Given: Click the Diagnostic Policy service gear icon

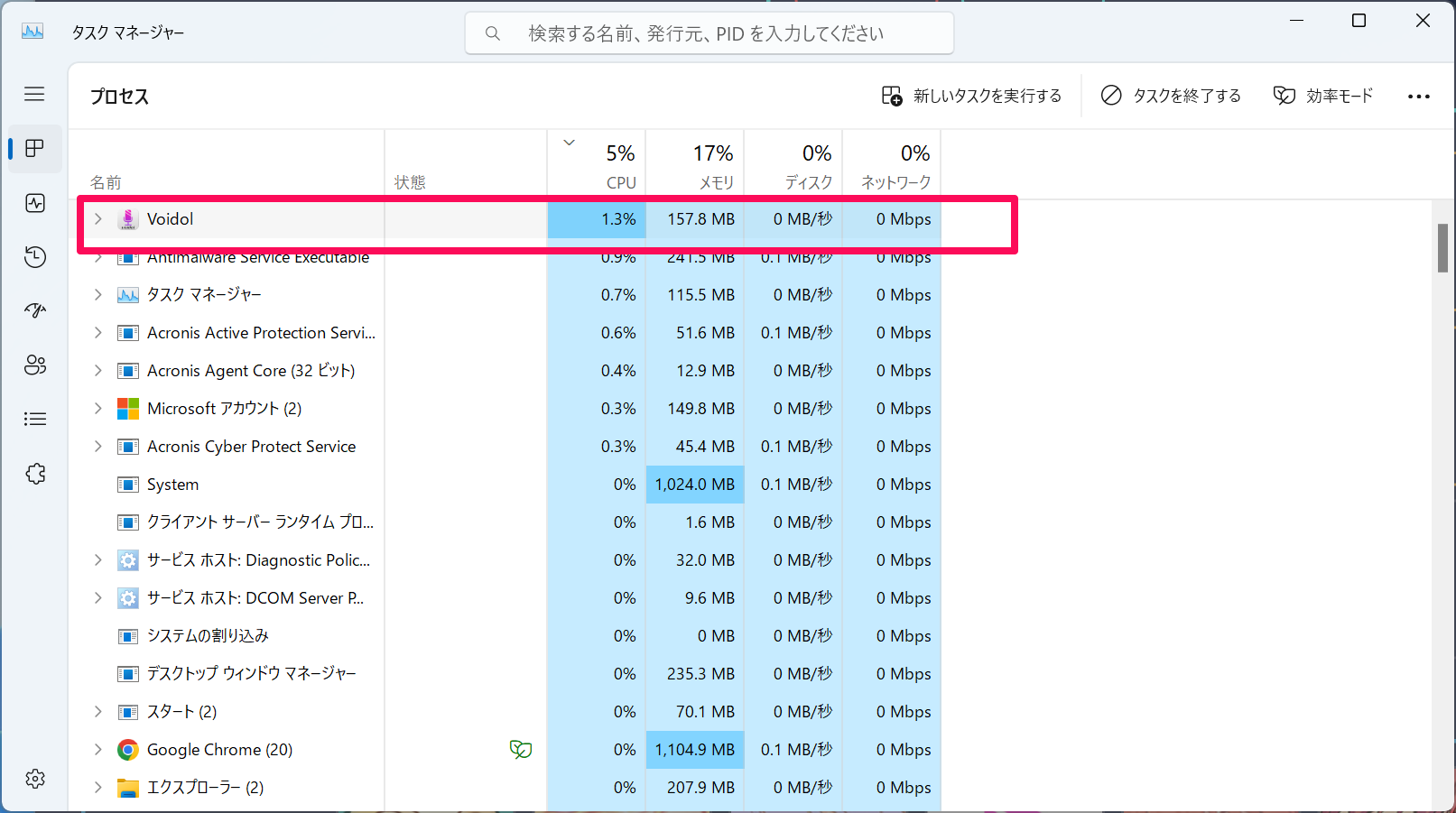Looking at the screenshot, I should point(128,560).
